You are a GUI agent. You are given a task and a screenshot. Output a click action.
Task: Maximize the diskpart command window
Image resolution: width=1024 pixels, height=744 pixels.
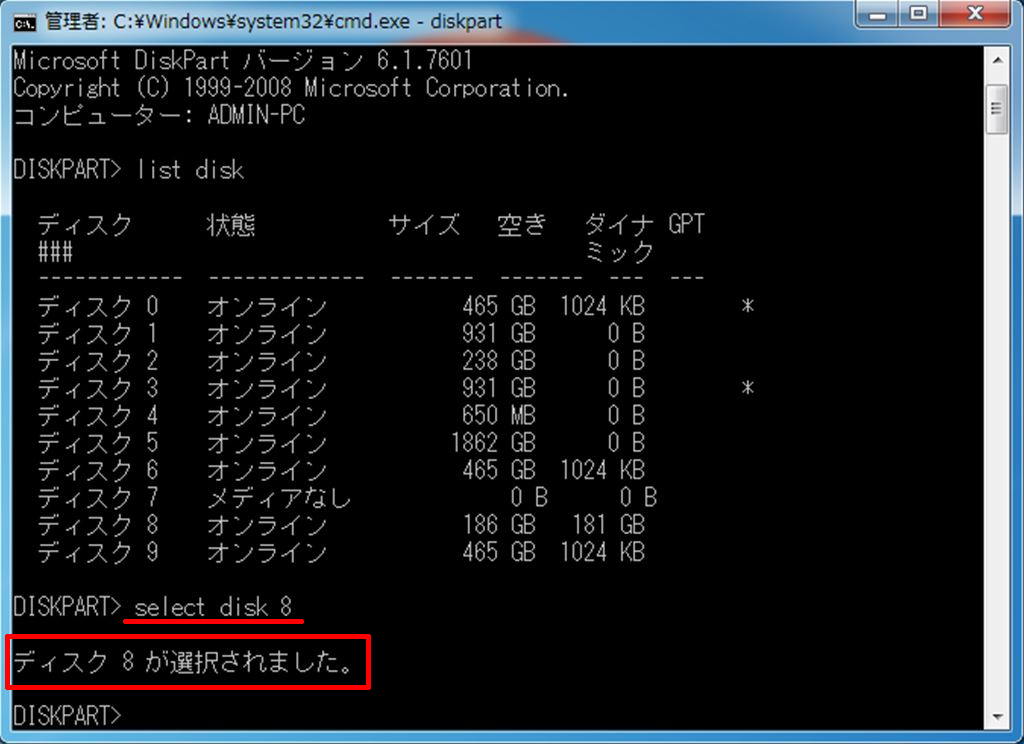[918, 14]
